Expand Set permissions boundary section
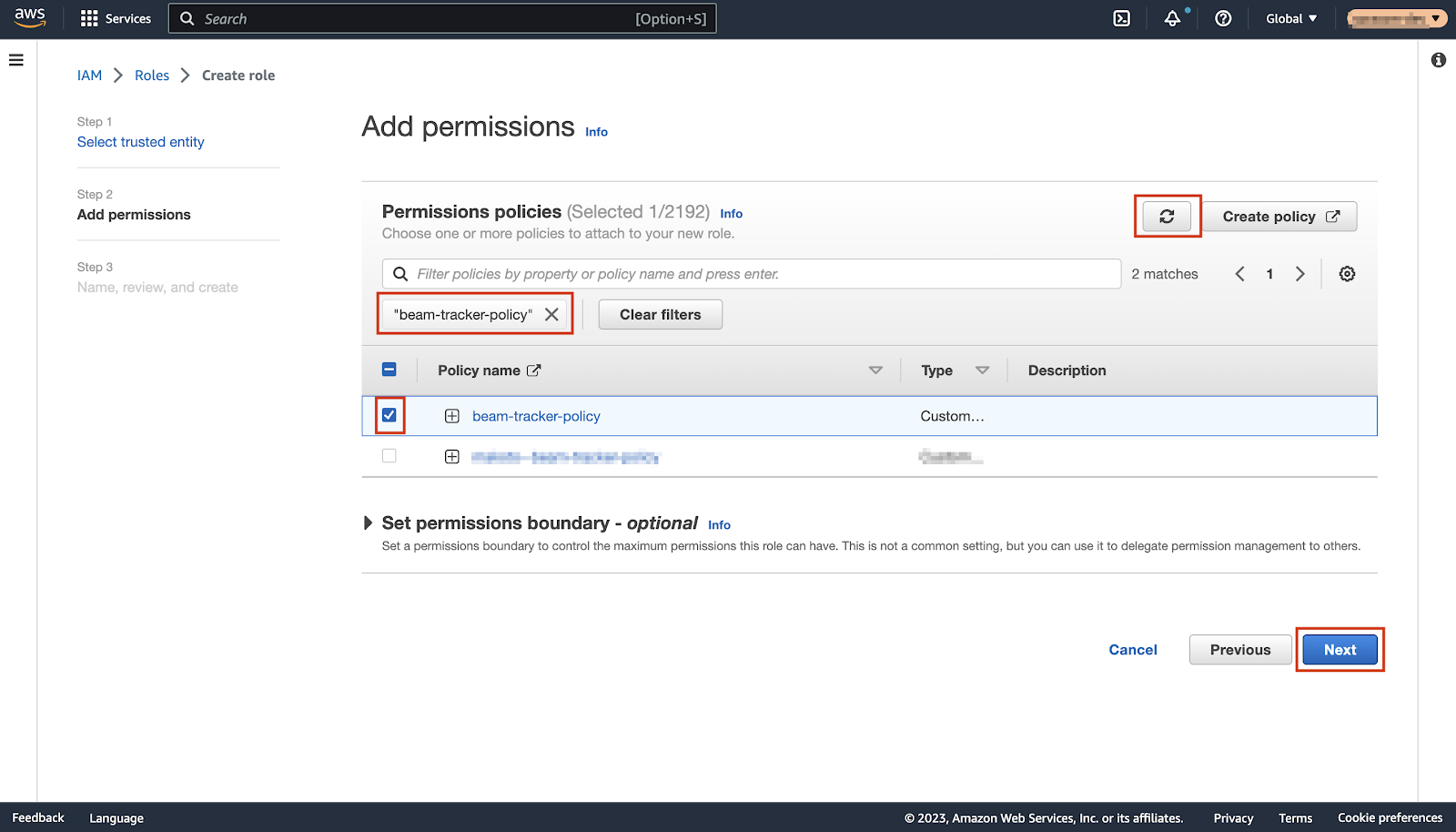The height and width of the screenshot is (832, 1456). [x=368, y=523]
